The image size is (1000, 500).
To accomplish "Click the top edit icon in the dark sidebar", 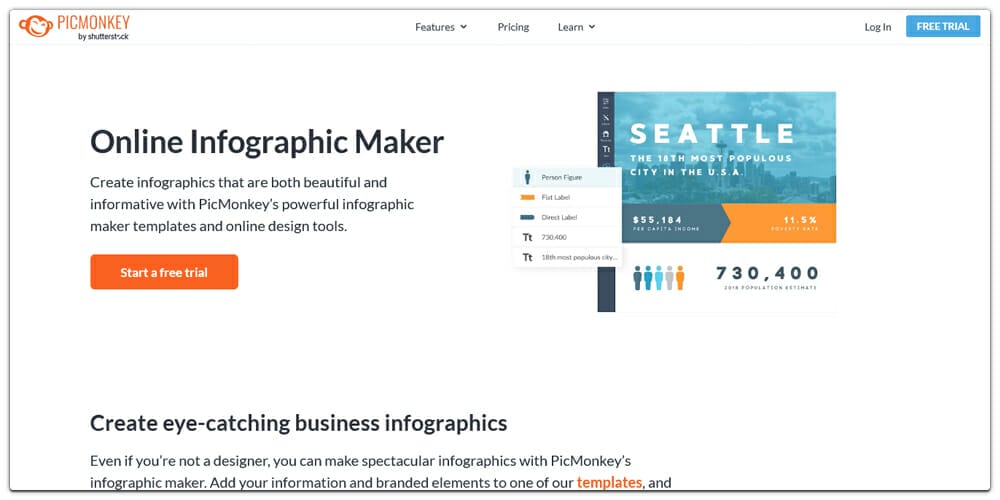I will tap(605, 101).
